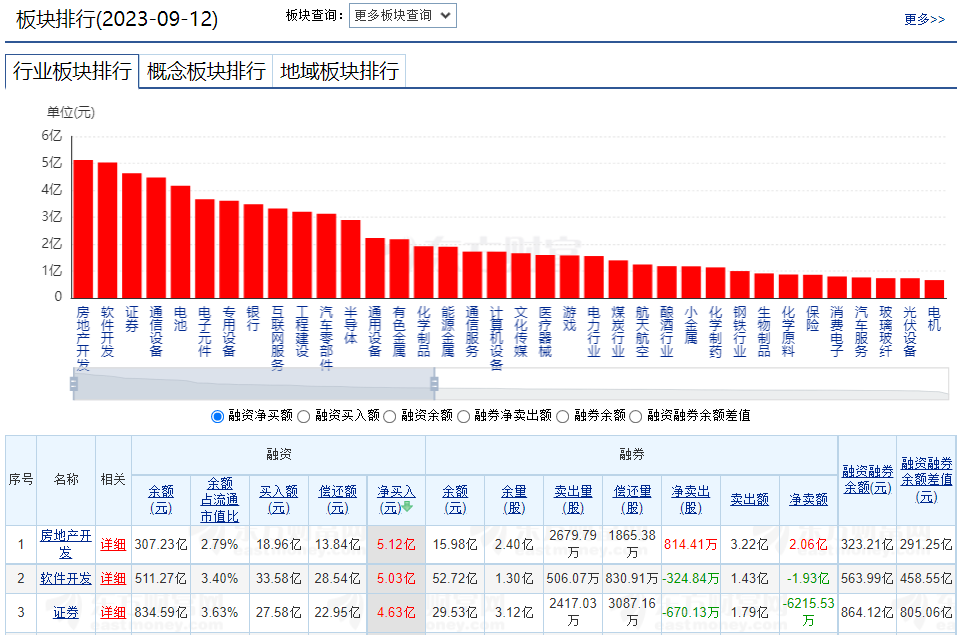Select the 融券净卖出额 radio button
This screenshot has width=966, height=635.
pos(464,416)
